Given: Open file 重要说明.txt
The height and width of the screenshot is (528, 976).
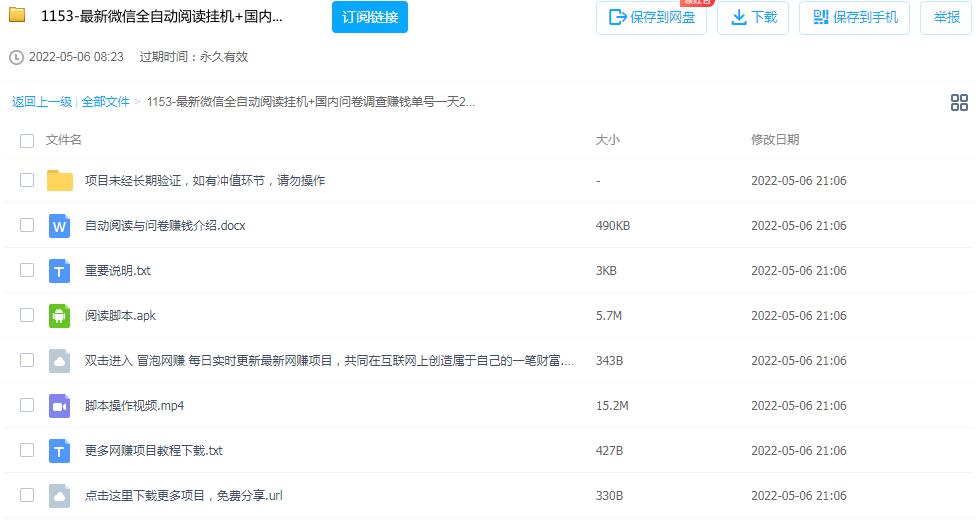Looking at the screenshot, I should (x=118, y=271).
